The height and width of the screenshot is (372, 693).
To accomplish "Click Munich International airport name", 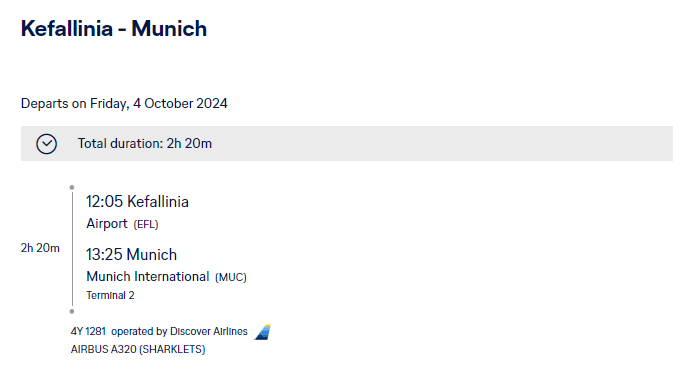I will point(148,277).
